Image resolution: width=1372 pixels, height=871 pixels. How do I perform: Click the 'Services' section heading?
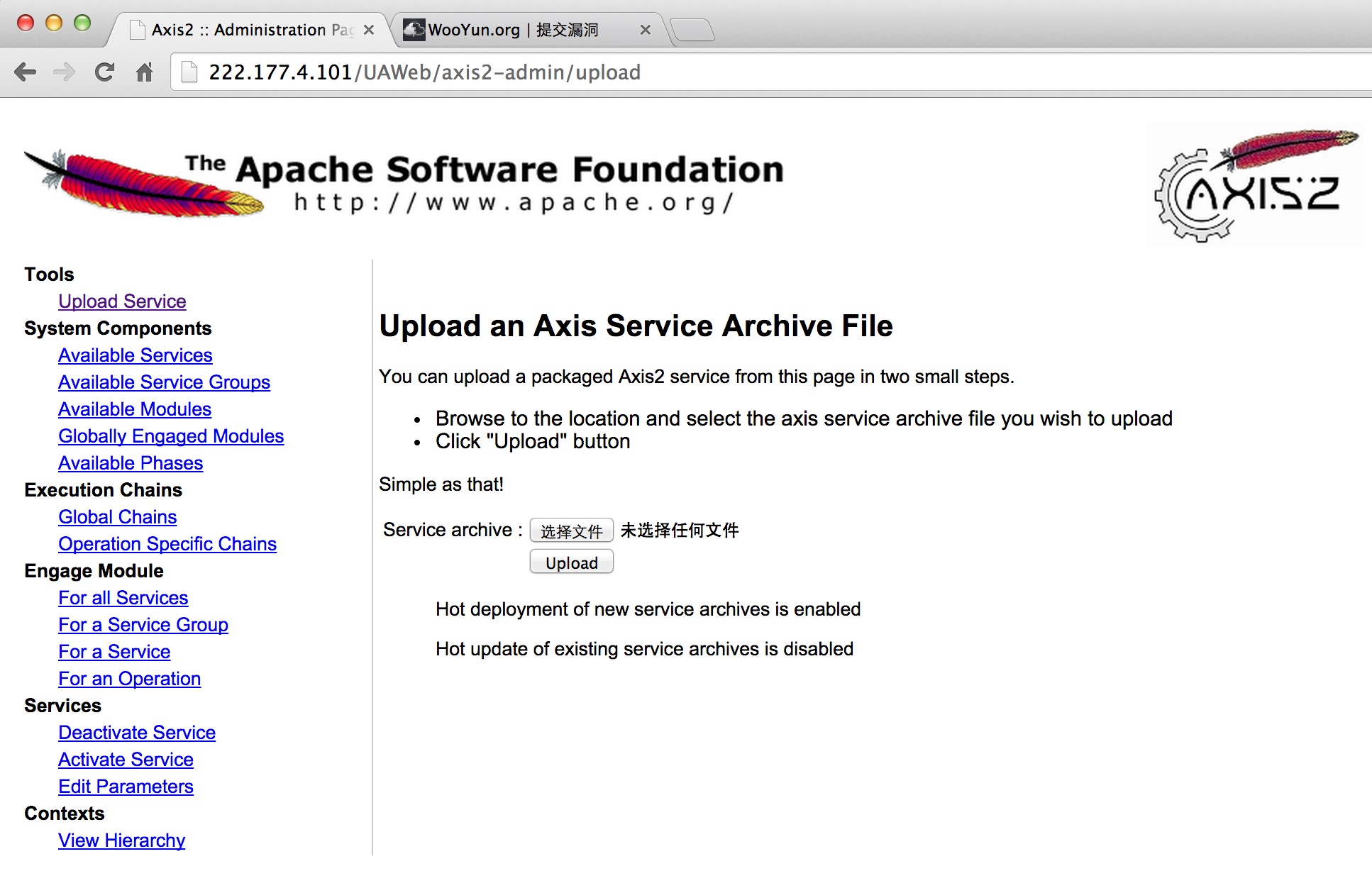point(62,706)
